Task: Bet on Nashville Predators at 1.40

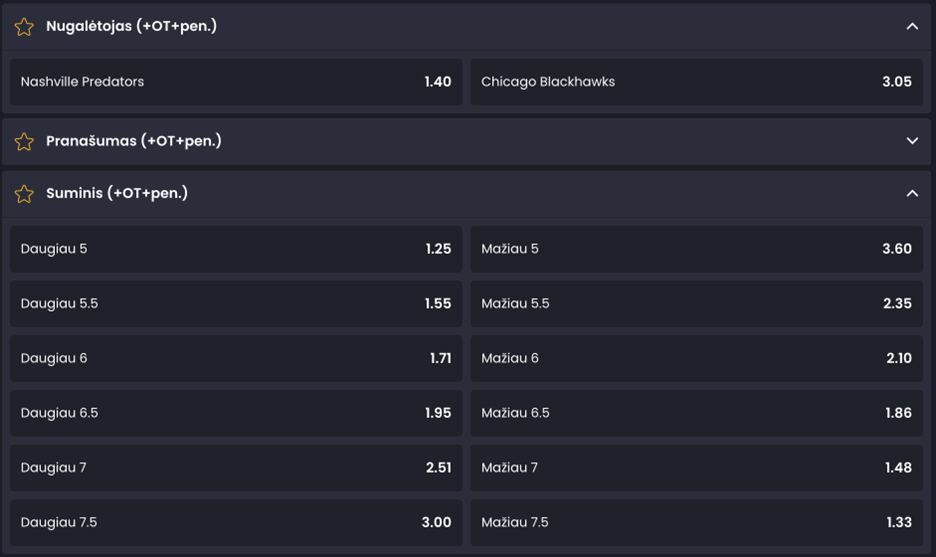Action: [x=236, y=82]
